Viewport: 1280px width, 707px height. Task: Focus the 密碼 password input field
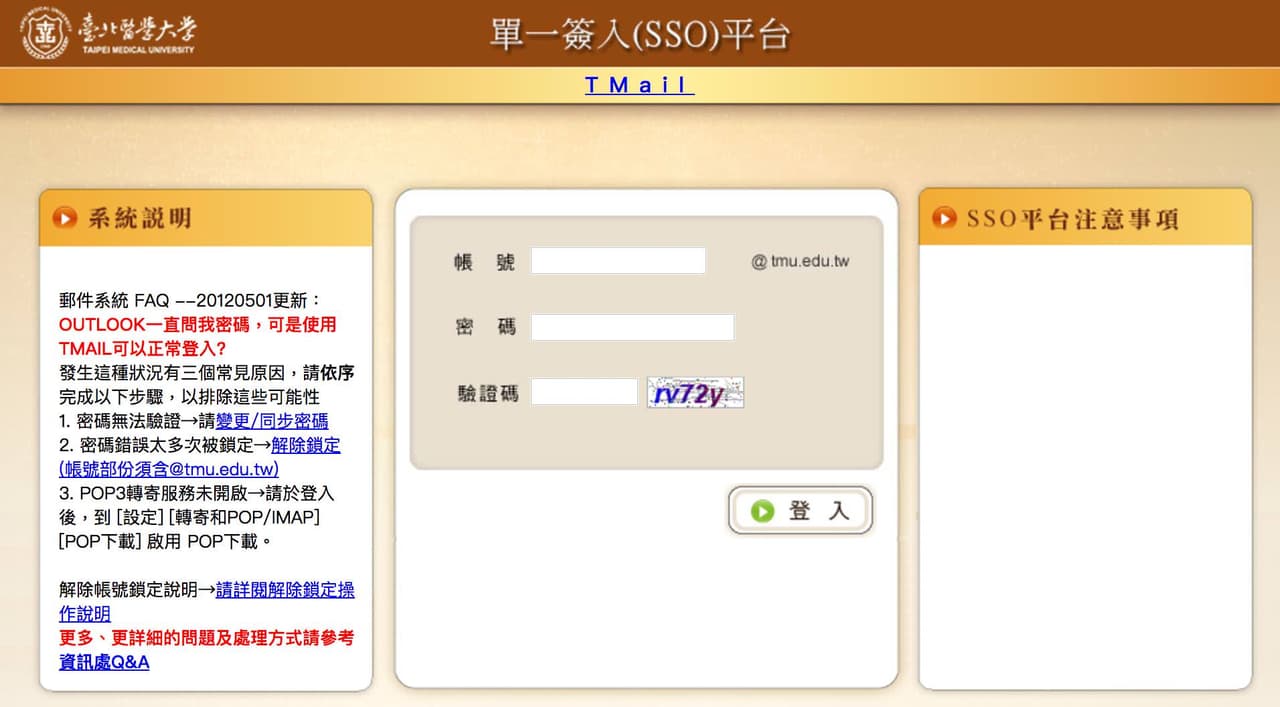pos(632,327)
